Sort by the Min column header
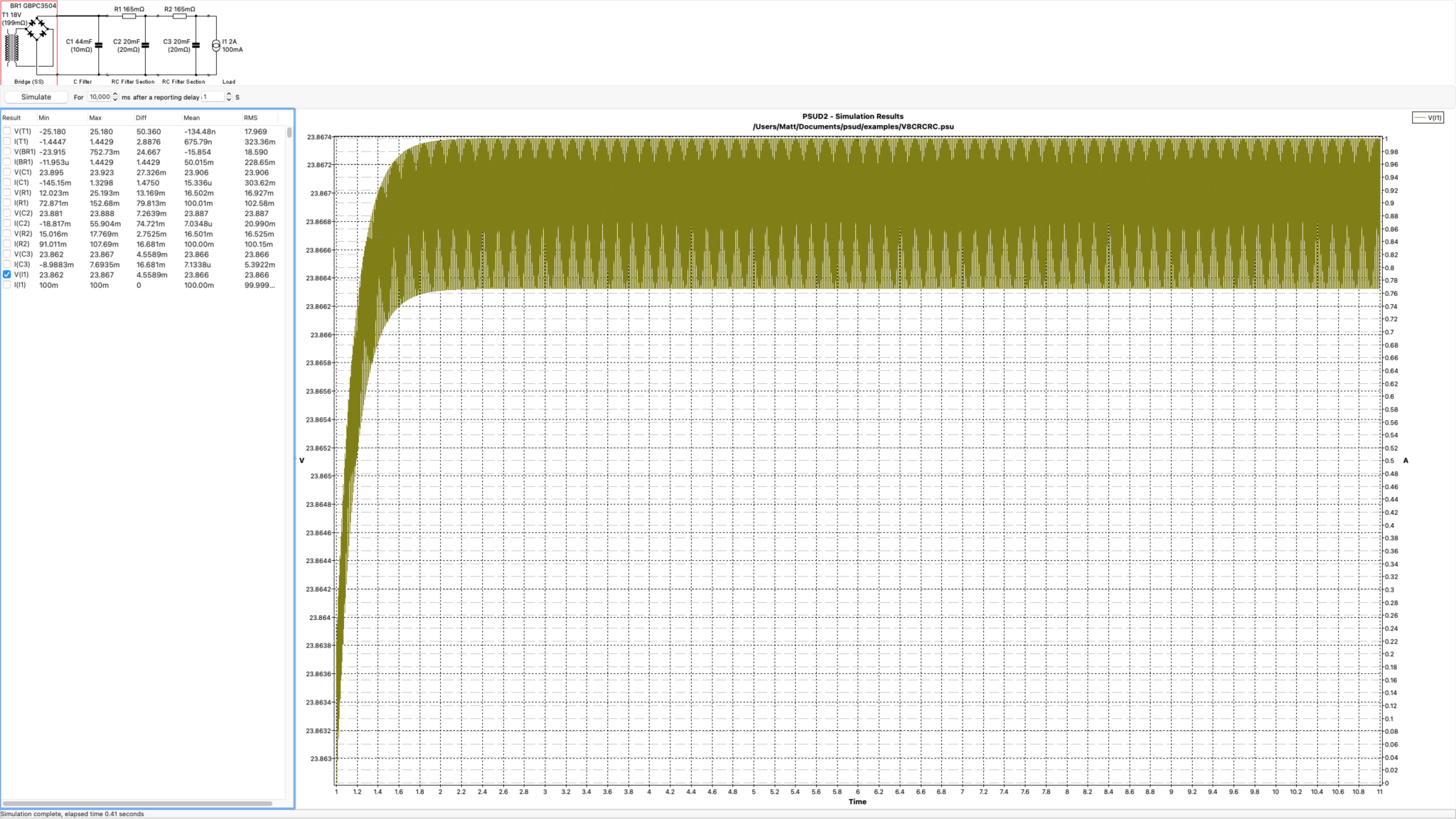Screen dimensions: 1456x819 coord(62,118)
